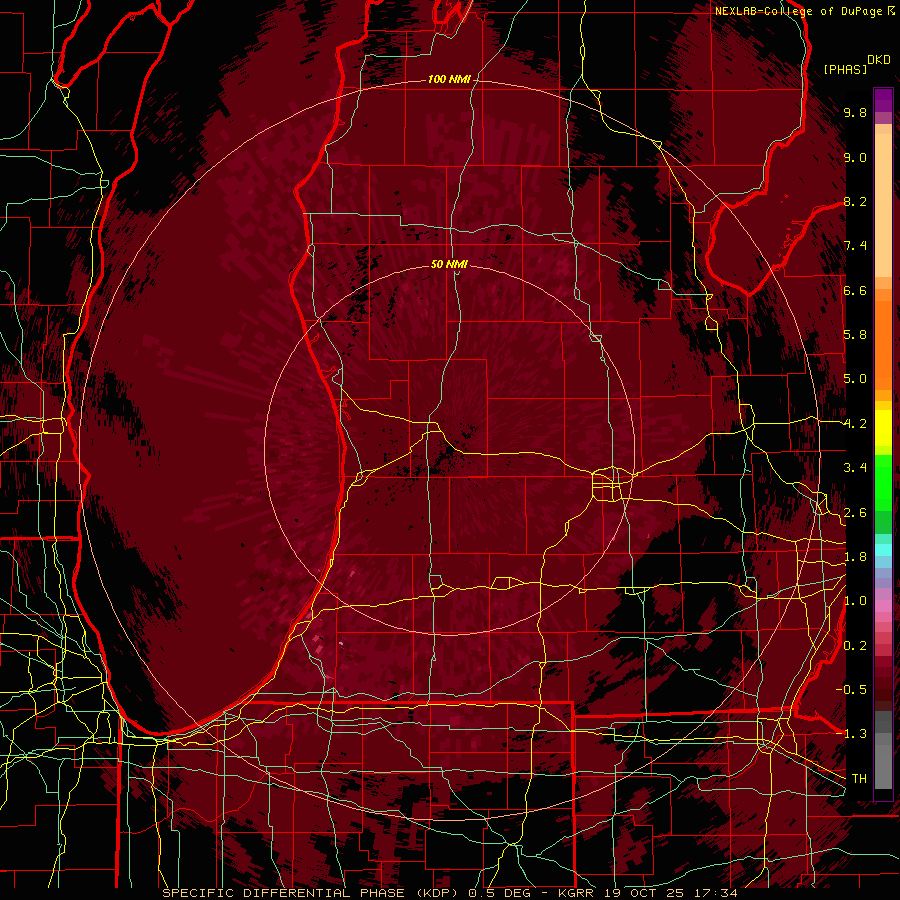Click the DKD [PHAS] legend title
Image resolution: width=900 pixels, height=900 pixels.
[x=856, y=65]
